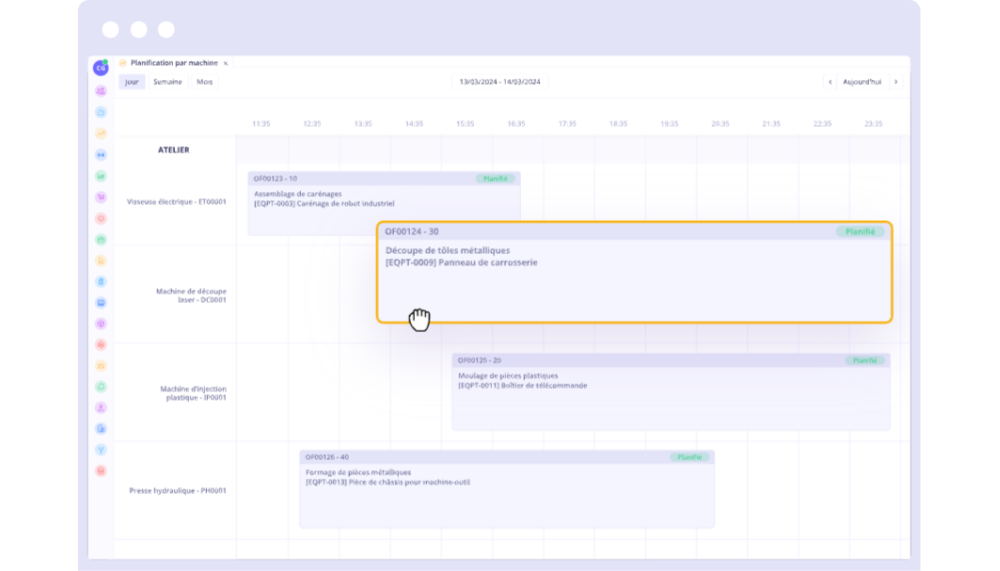Open the orange chart icon in sidebar
Image resolution: width=1000 pixels, height=571 pixels.
101,133
